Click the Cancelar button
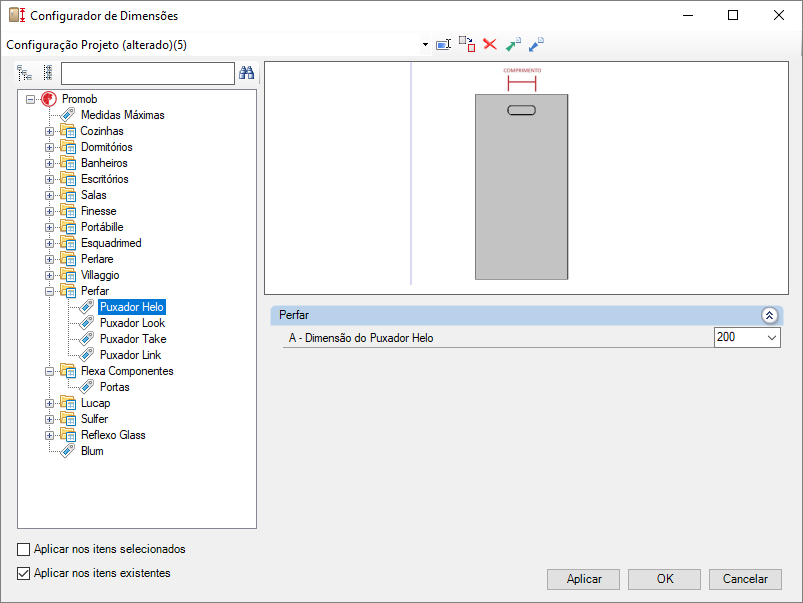Viewport: 803px width, 603px height. point(745,579)
